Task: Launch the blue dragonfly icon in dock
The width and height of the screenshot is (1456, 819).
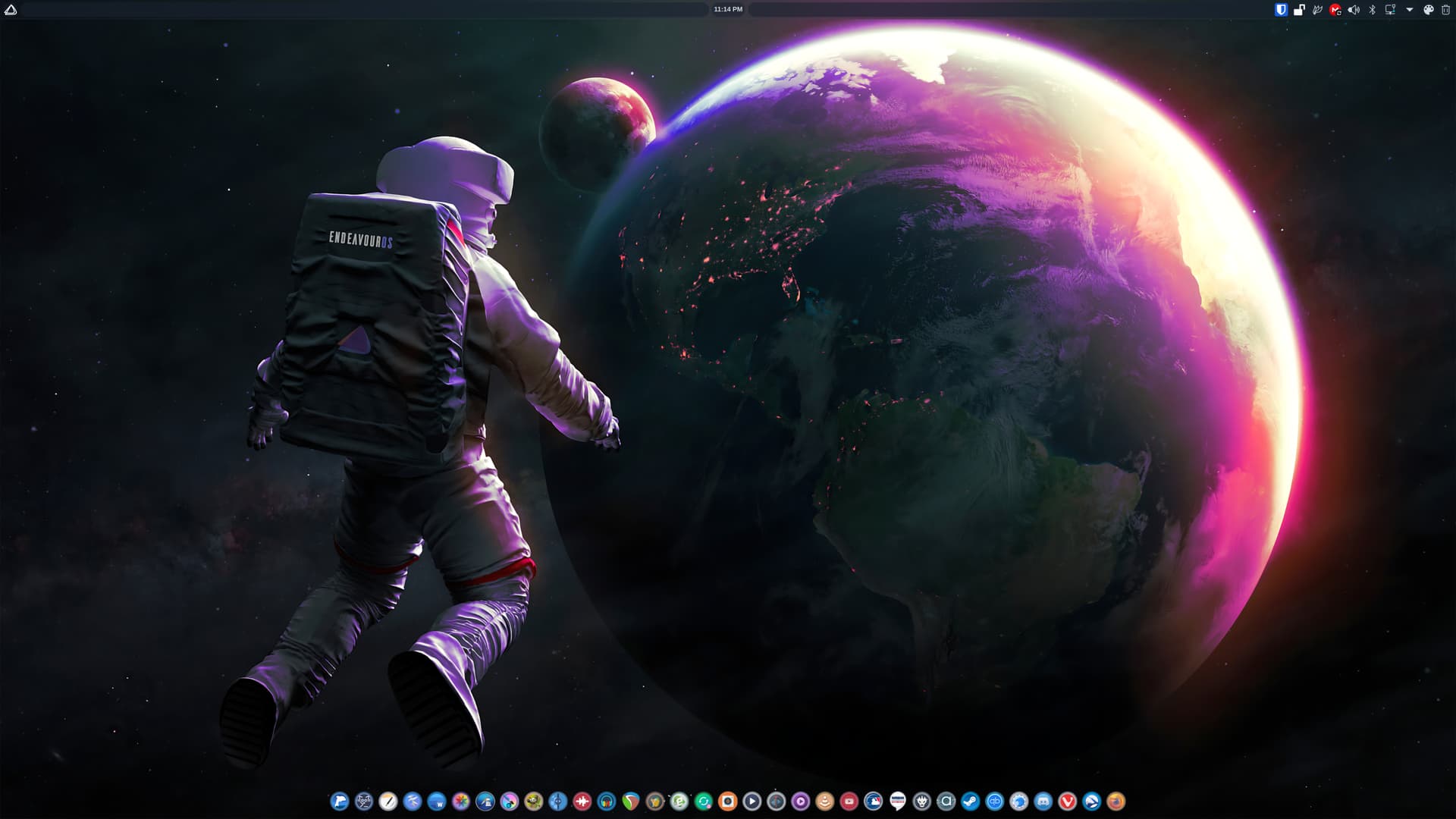Action: (413, 801)
